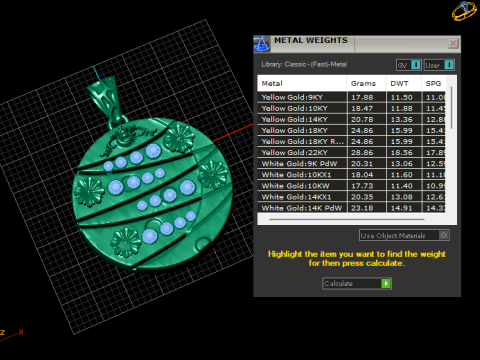Click the Grams column header
This screenshot has height=360, width=480.
click(366, 83)
